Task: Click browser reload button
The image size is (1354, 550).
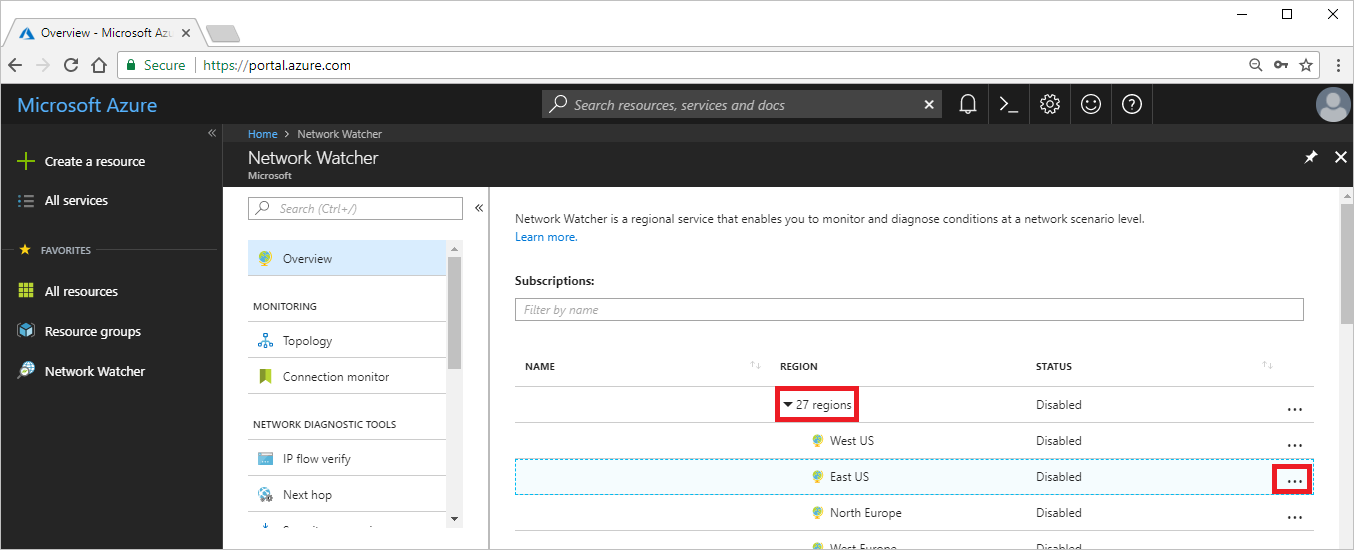Action: coord(70,65)
